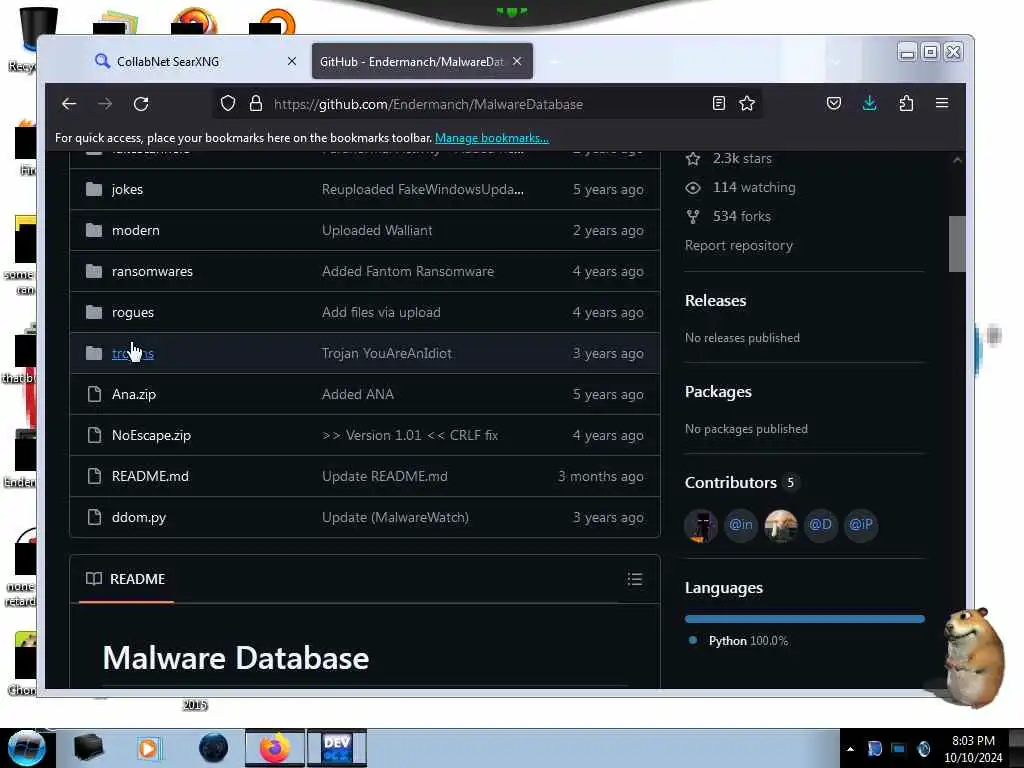
Task: Save page to Pocket icon
Action: pyautogui.click(x=833, y=103)
